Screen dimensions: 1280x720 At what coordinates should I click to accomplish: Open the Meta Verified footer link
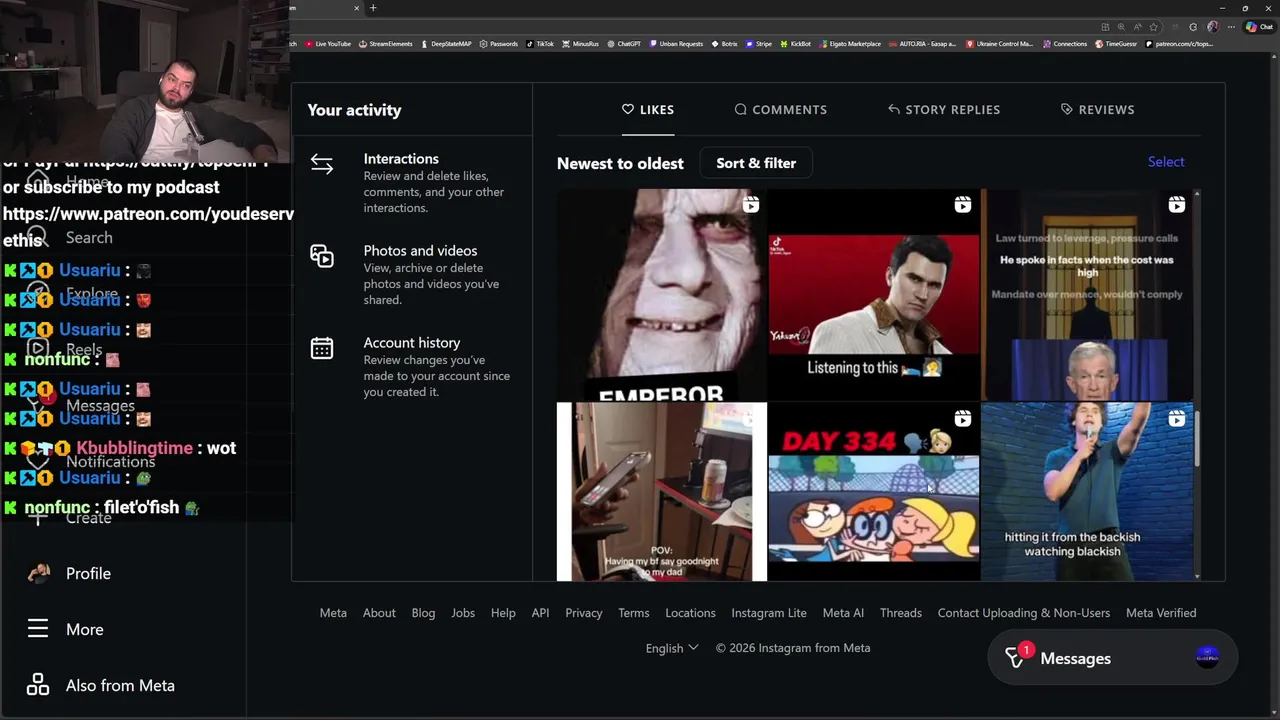click(1161, 613)
